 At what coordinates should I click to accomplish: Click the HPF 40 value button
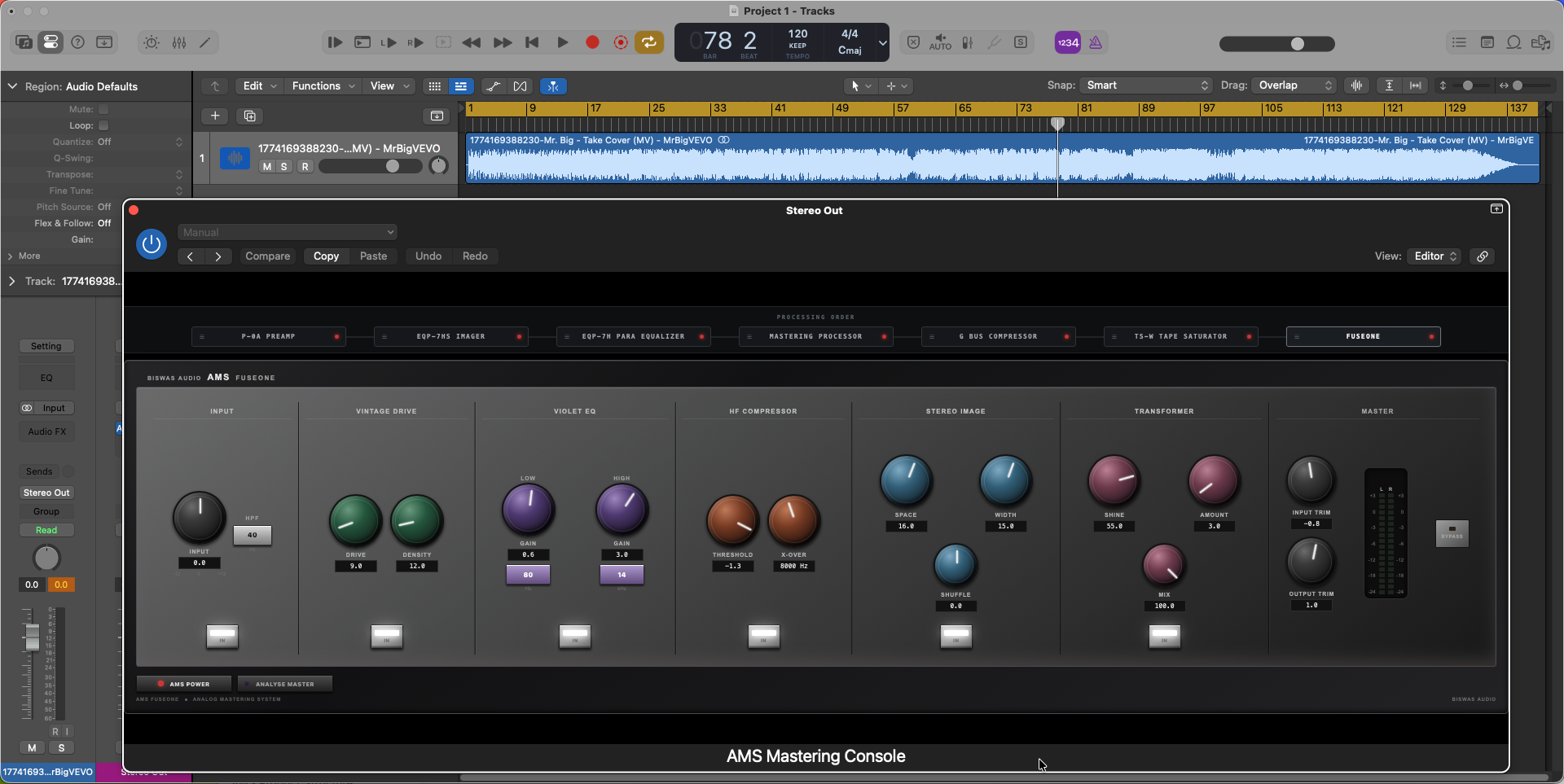(252, 535)
